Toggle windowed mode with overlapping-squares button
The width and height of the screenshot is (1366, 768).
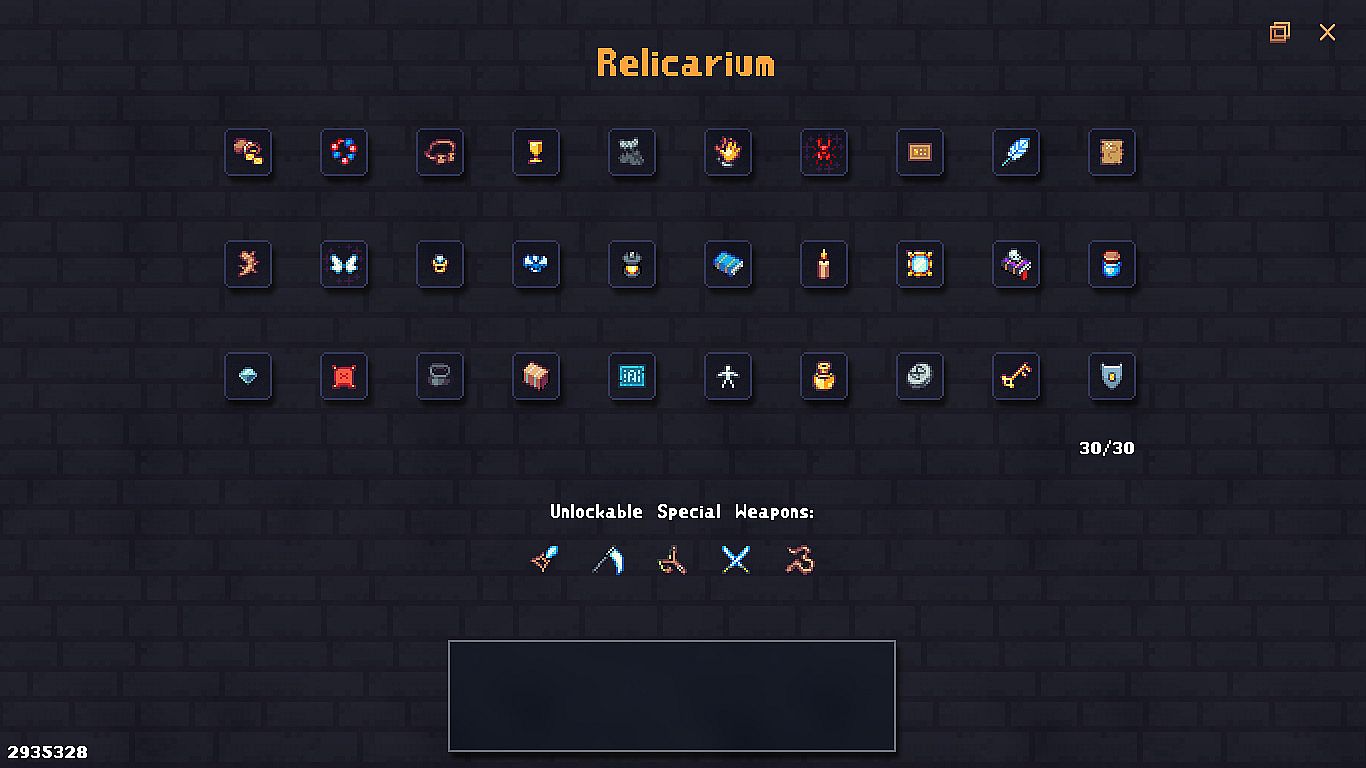(x=1280, y=32)
